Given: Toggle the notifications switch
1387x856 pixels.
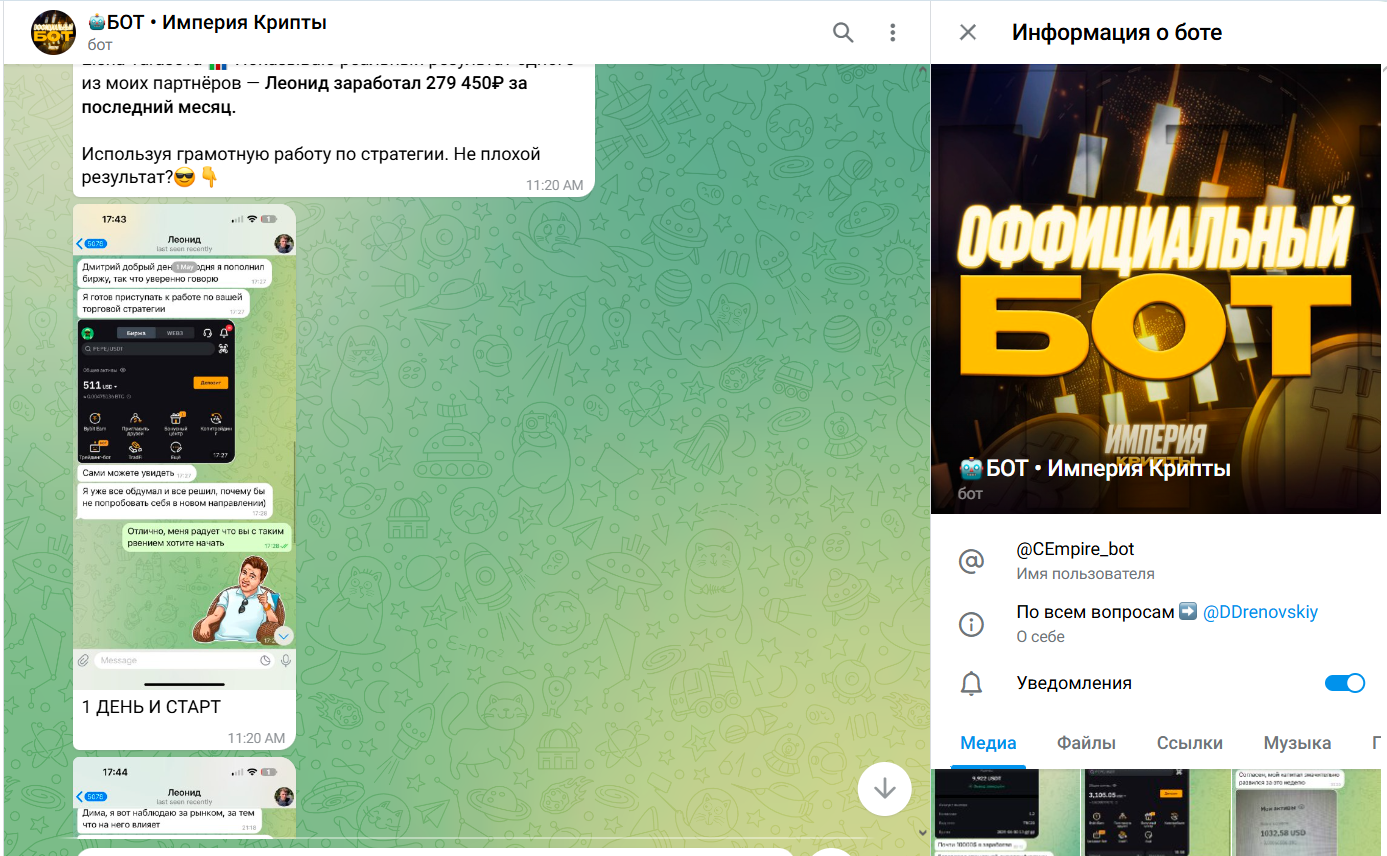Looking at the screenshot, I should click(1344, 683).
